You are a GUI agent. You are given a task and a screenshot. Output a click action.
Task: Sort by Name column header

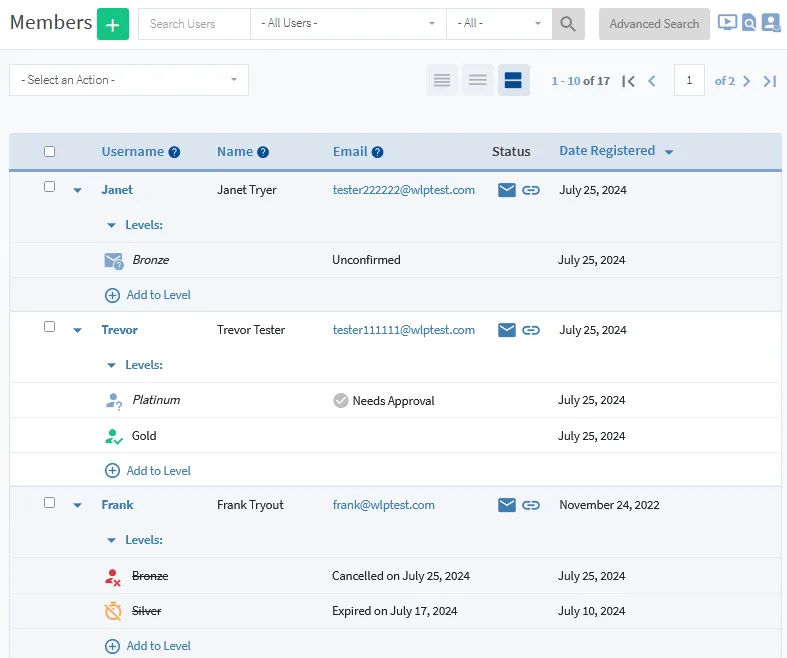click(x=235, y=152)
